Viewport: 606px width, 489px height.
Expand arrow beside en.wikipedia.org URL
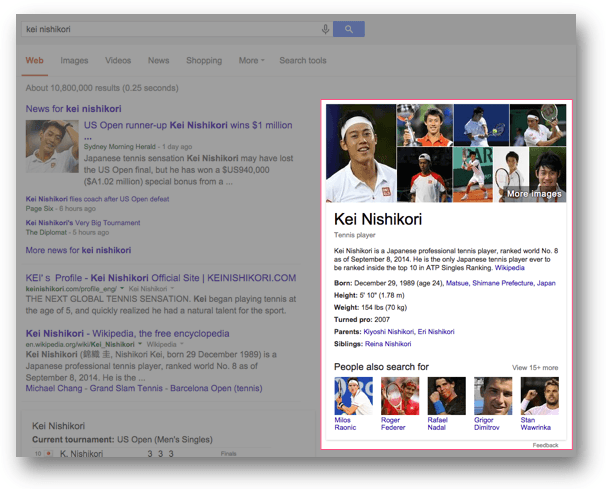point(140,344)
